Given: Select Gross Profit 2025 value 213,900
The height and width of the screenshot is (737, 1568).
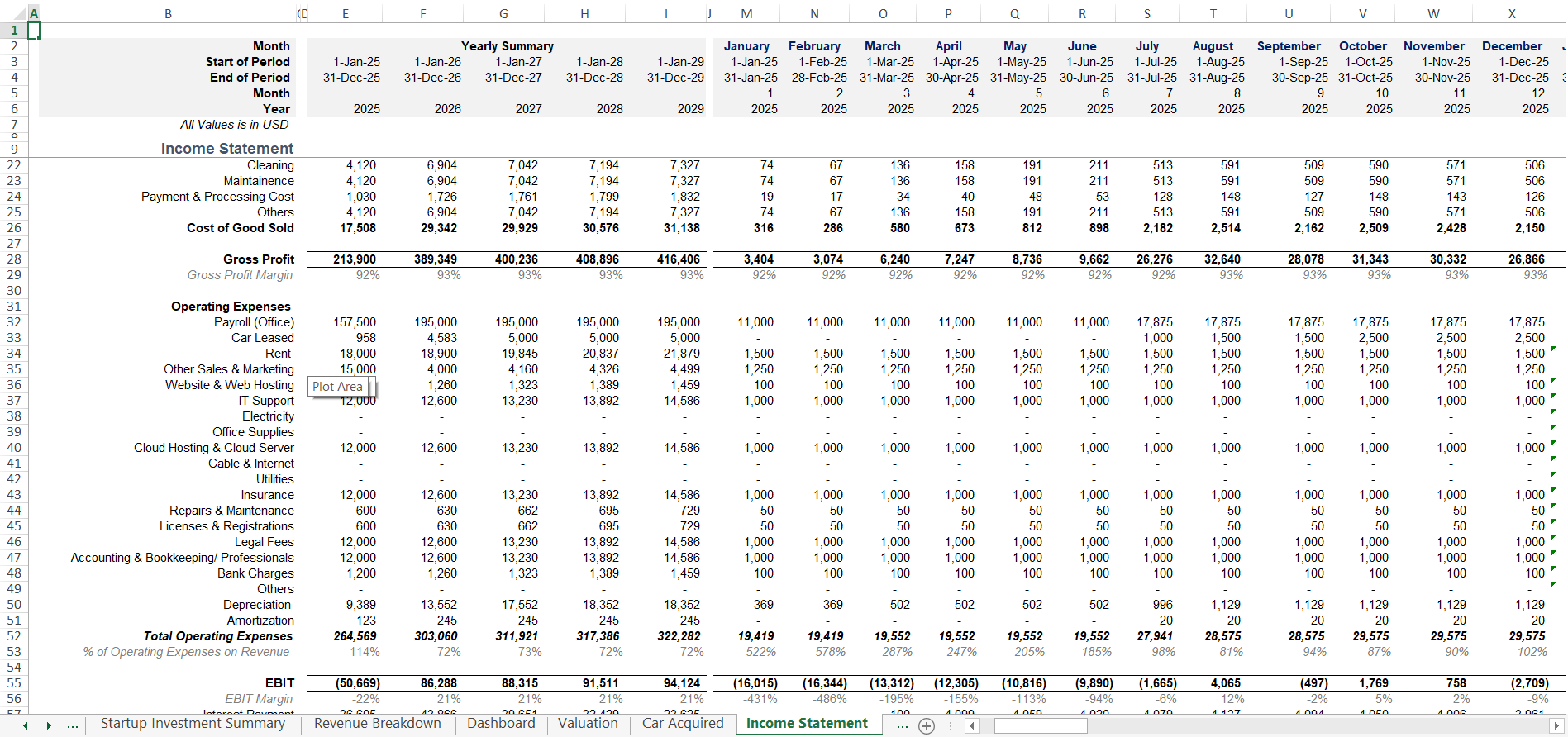Looking at the screenshot, I should coord(355,259).
